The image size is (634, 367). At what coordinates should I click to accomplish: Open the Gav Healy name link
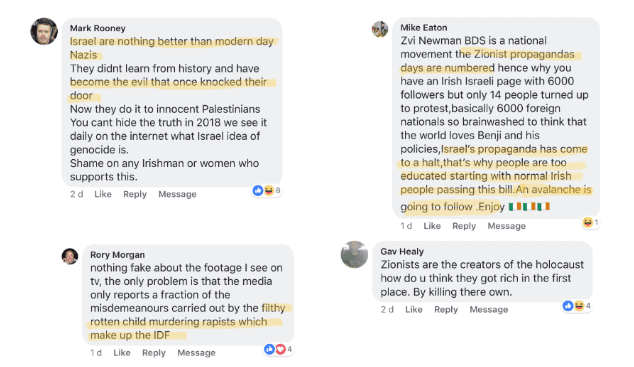pos(402,251)
